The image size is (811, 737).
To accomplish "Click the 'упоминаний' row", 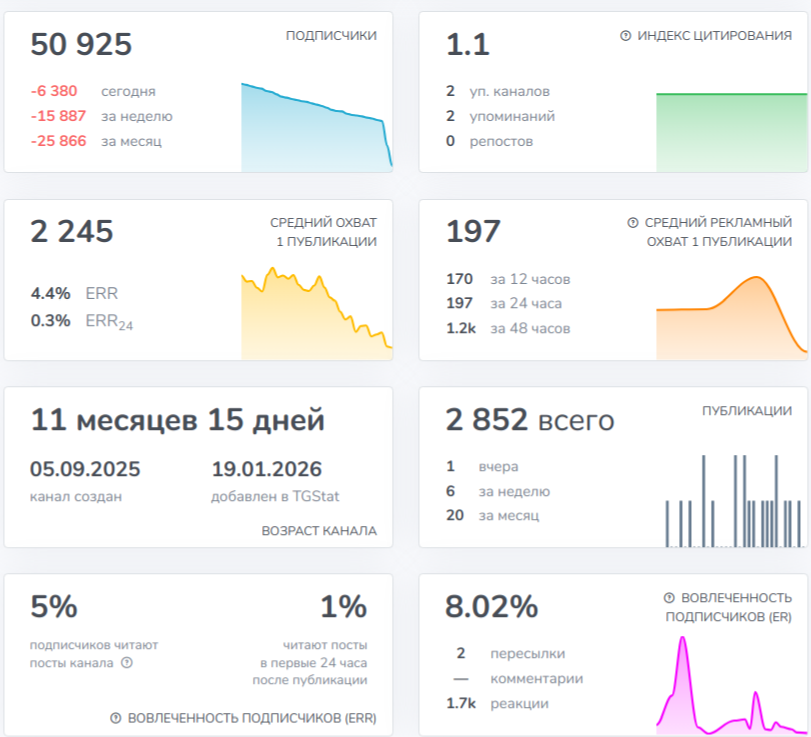I will click(x=500, y=116).
